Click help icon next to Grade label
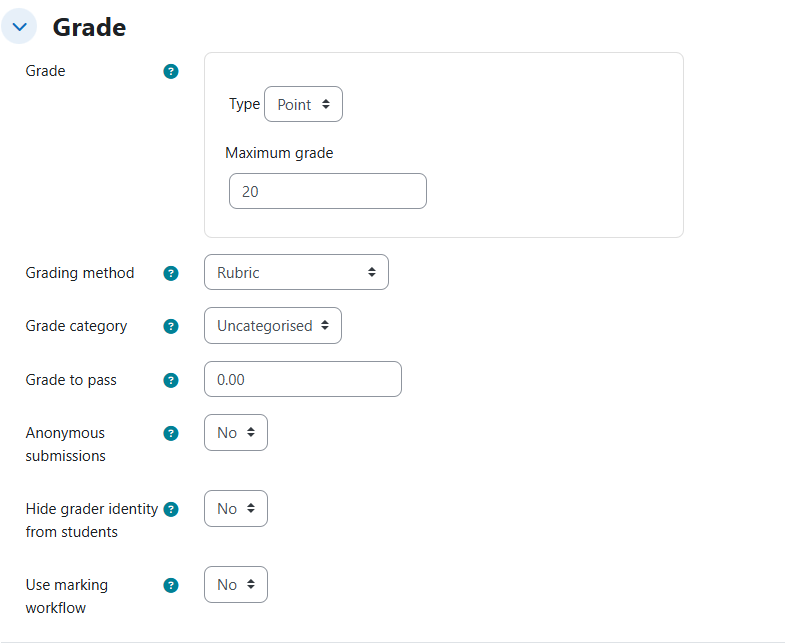788x644 pixels. 171,72
